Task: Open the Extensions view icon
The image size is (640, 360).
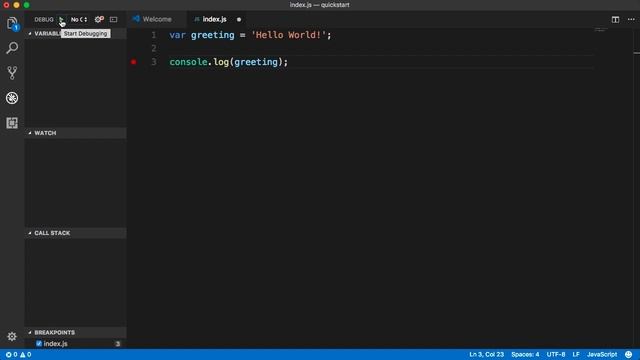Action: coord(12,123)
